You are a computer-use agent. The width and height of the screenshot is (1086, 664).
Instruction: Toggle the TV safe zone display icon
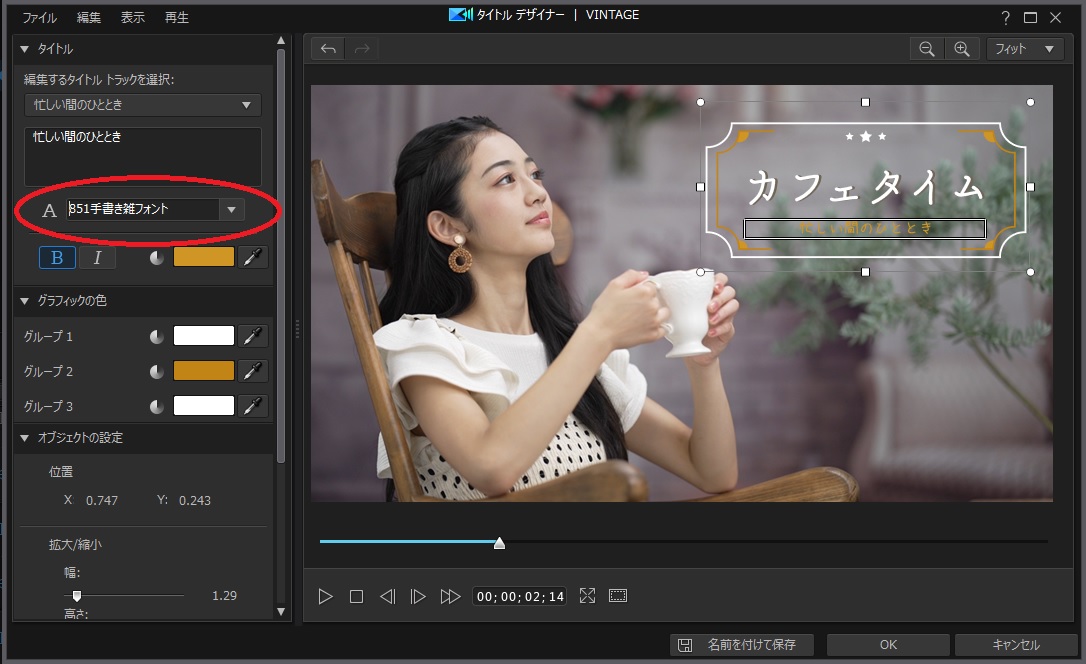click(618, 596)
